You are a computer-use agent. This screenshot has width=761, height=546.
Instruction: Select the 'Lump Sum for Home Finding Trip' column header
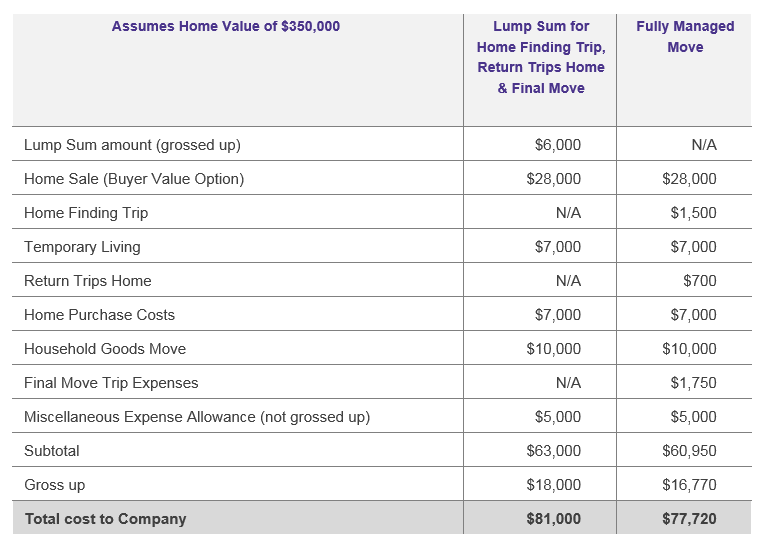pos(540,57)
